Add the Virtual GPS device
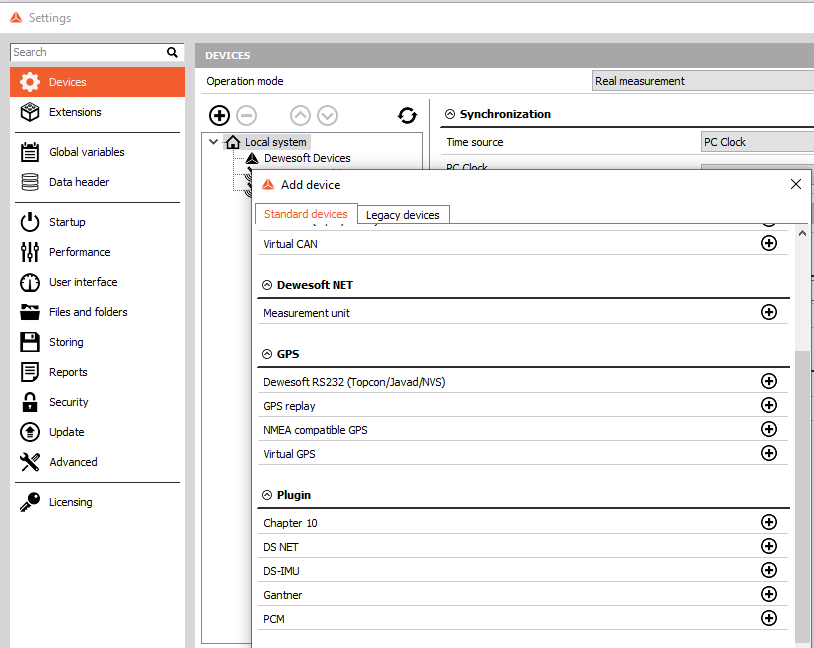 coord(769,453)
